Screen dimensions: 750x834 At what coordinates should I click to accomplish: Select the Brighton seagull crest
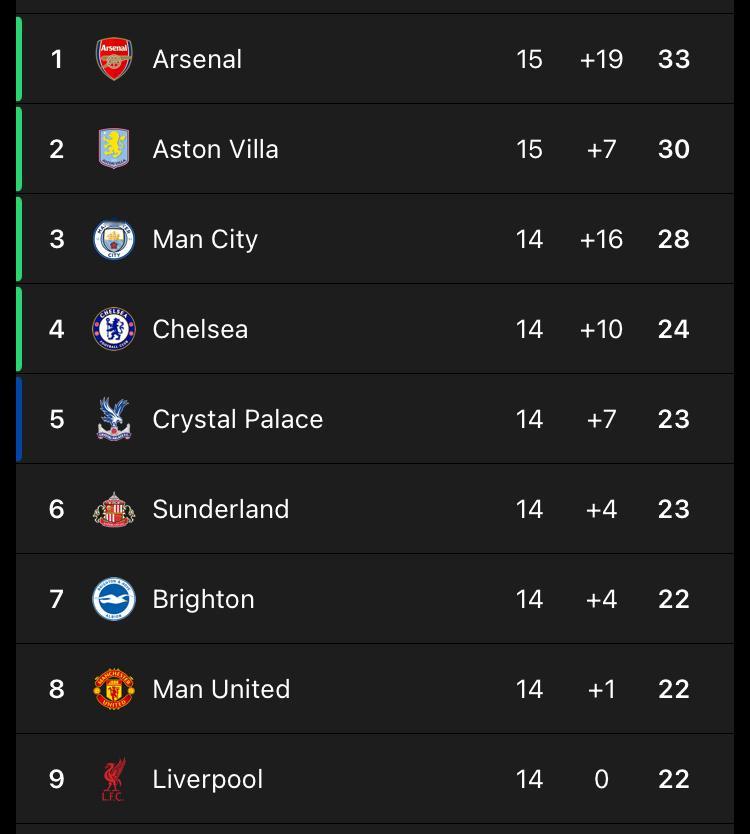point(114,599)
